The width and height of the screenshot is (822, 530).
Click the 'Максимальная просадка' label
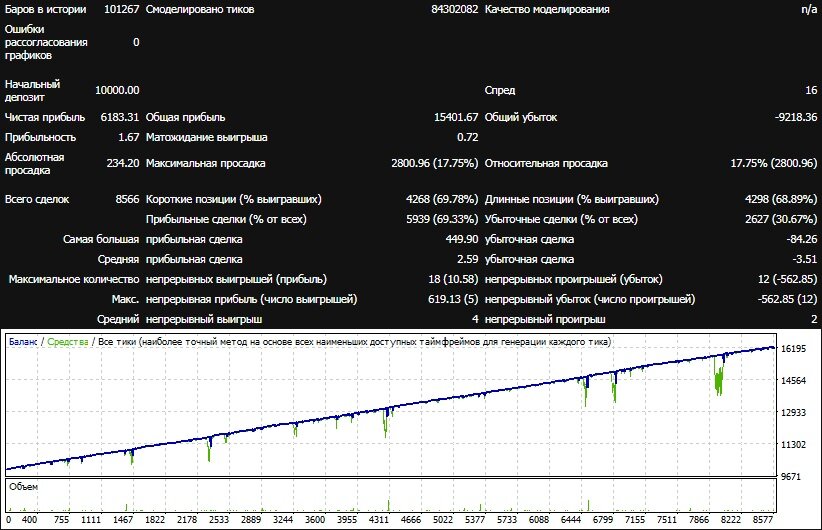tap(206, 163)
